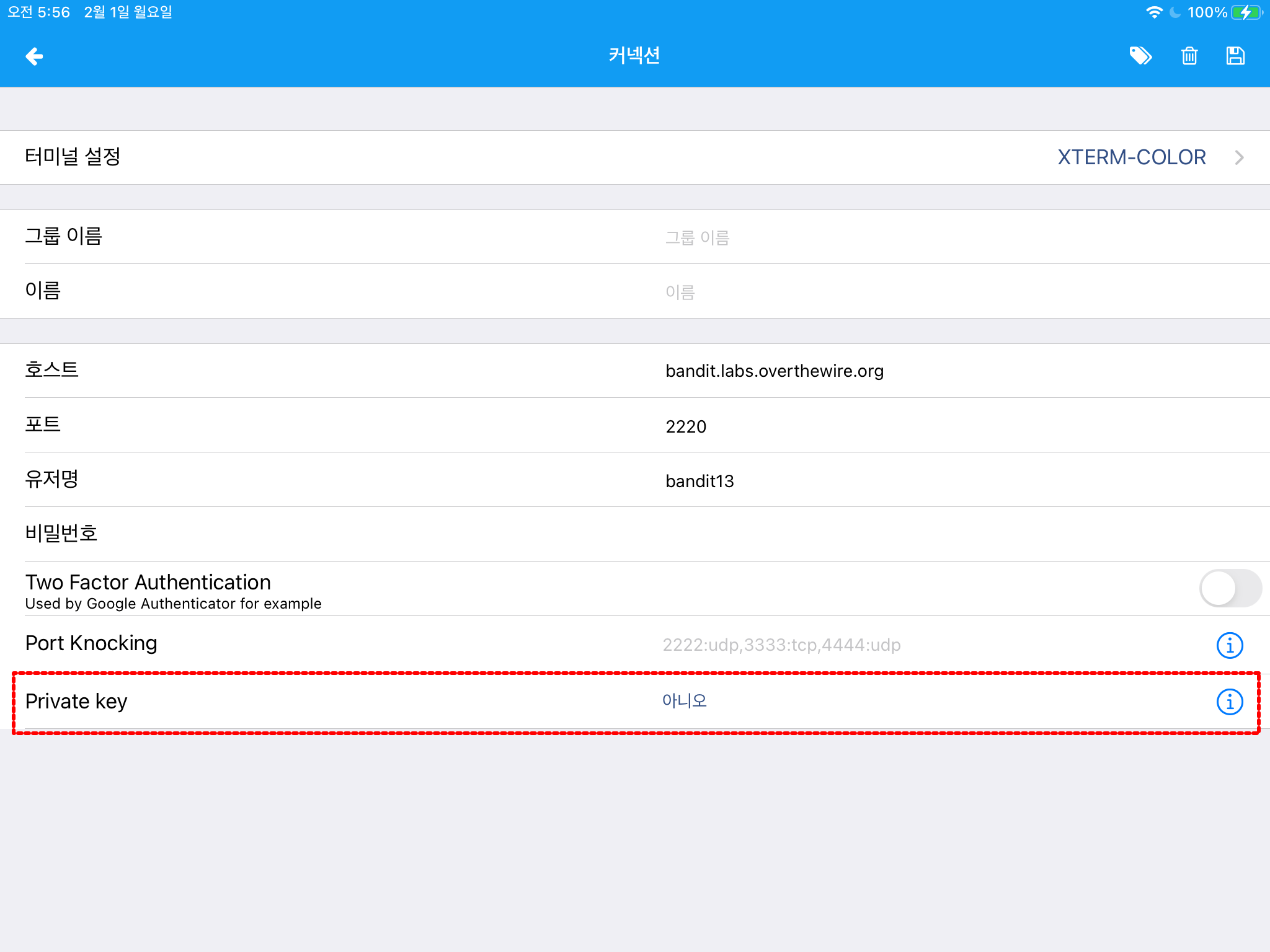
Task: Edit port field showing 2220
Action: [686, 426]
